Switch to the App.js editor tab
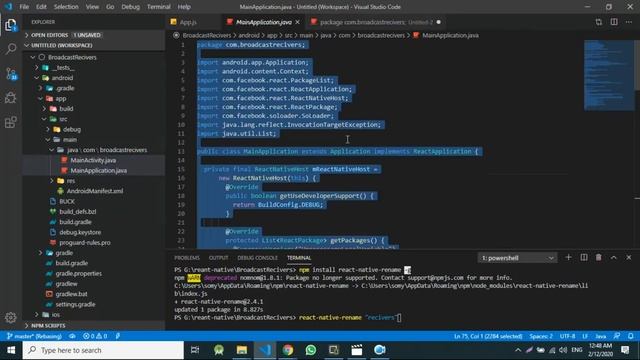Screen dimensions: 640x360 click(188, 22)
